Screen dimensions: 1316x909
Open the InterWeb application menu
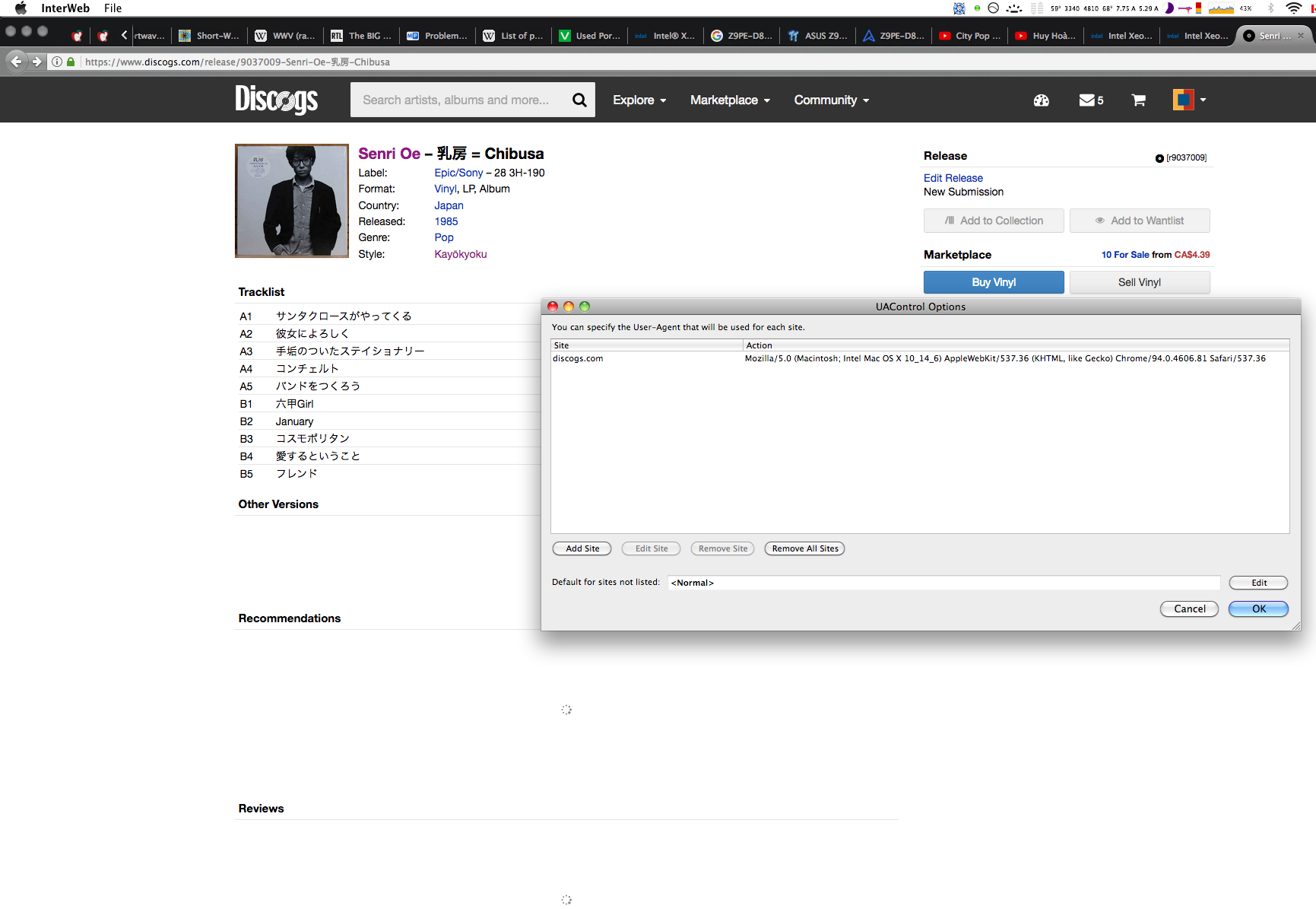[x=65, y=8]
